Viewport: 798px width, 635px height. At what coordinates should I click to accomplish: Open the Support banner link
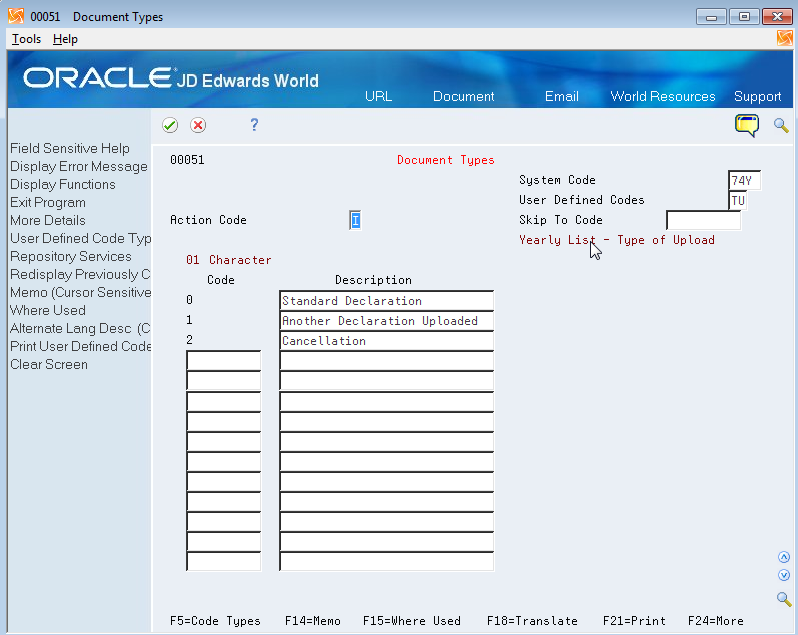click(x=757, y=96)
